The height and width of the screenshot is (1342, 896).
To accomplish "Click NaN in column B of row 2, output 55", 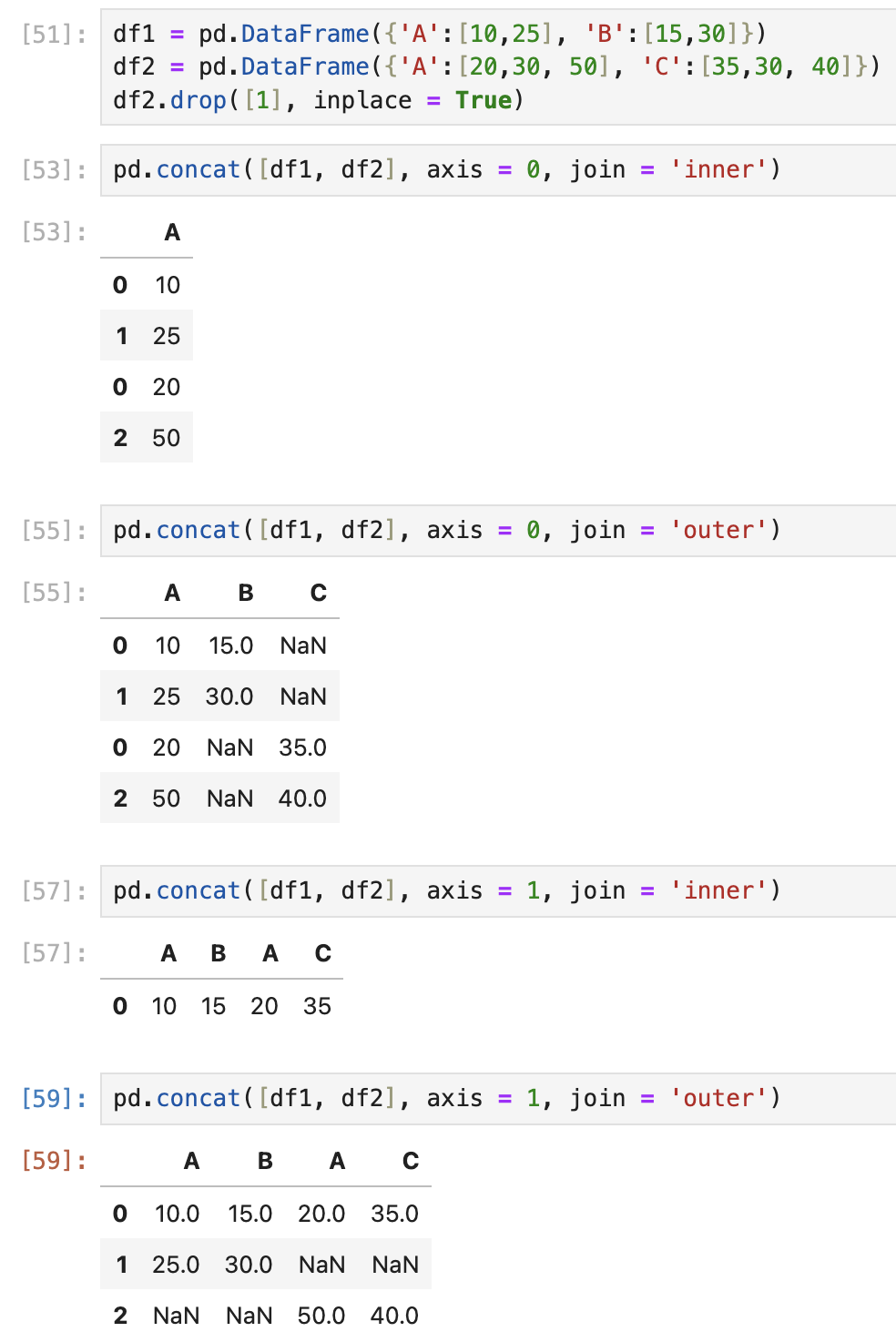I will pos(230,798).
